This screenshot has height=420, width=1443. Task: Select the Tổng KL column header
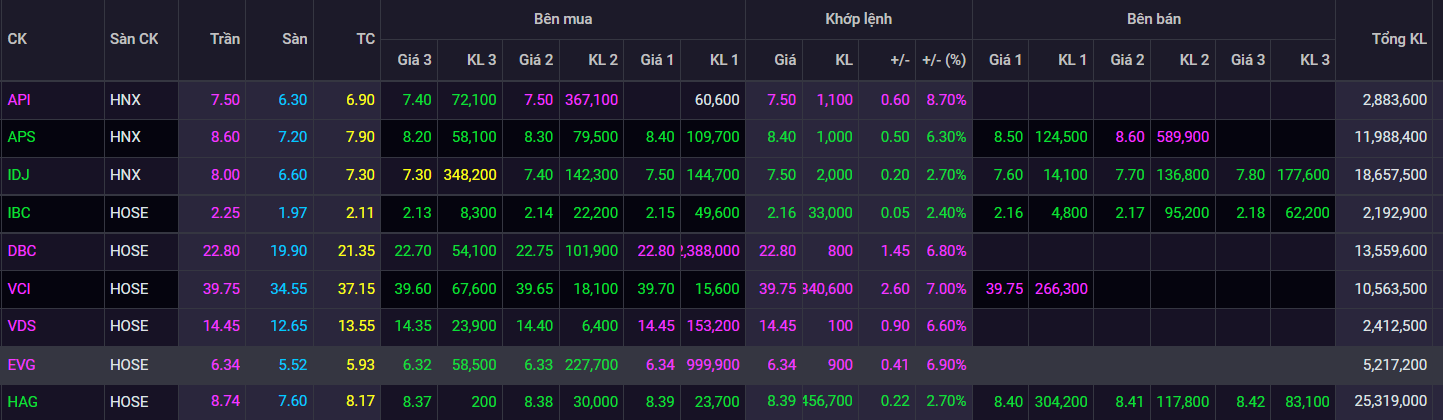pyautogui.click(x=1399, y=39)
